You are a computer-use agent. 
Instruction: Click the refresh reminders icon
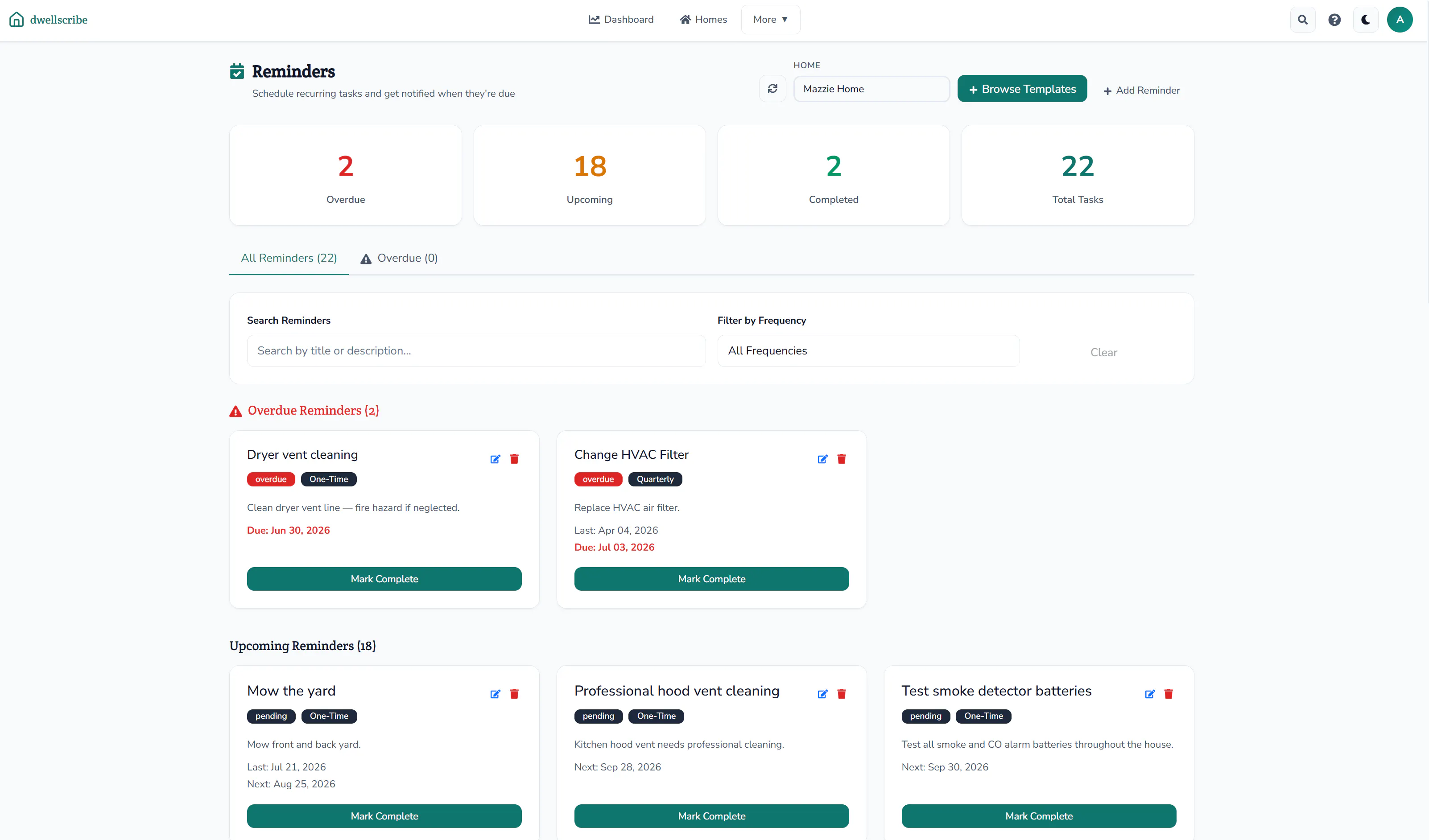[x=772, y=89]
